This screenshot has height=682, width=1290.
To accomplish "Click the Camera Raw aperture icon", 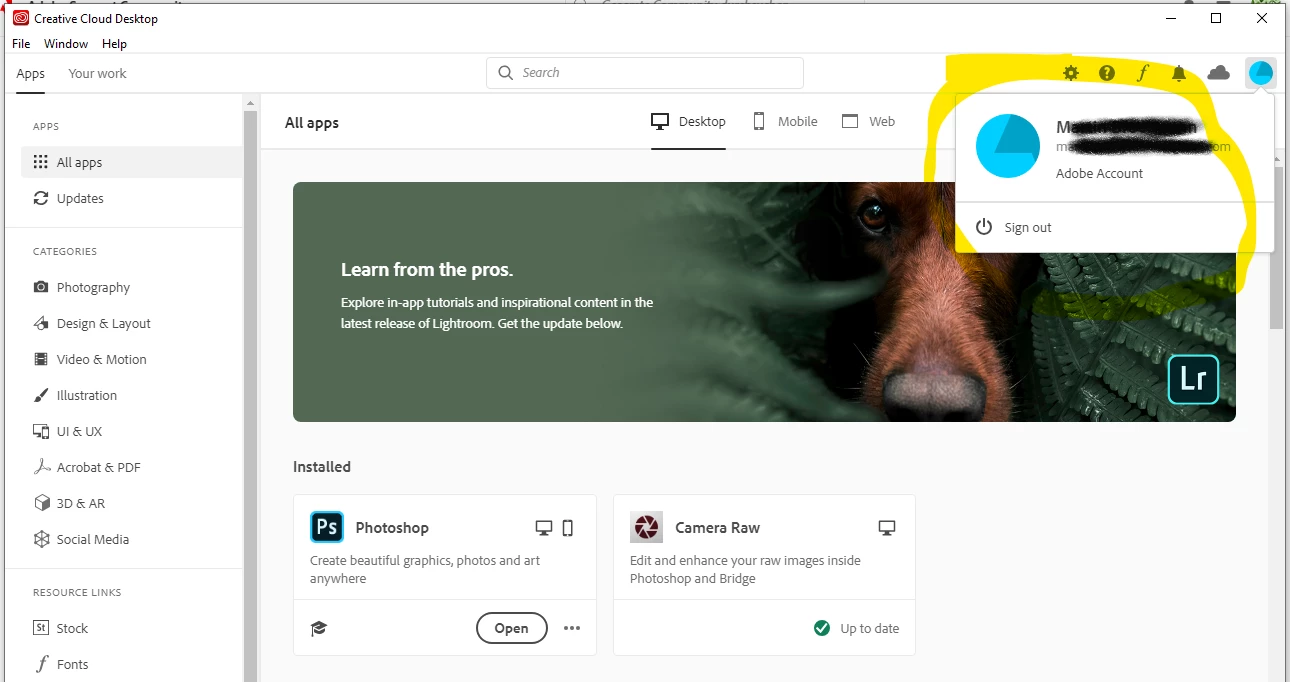I will 647,527.
